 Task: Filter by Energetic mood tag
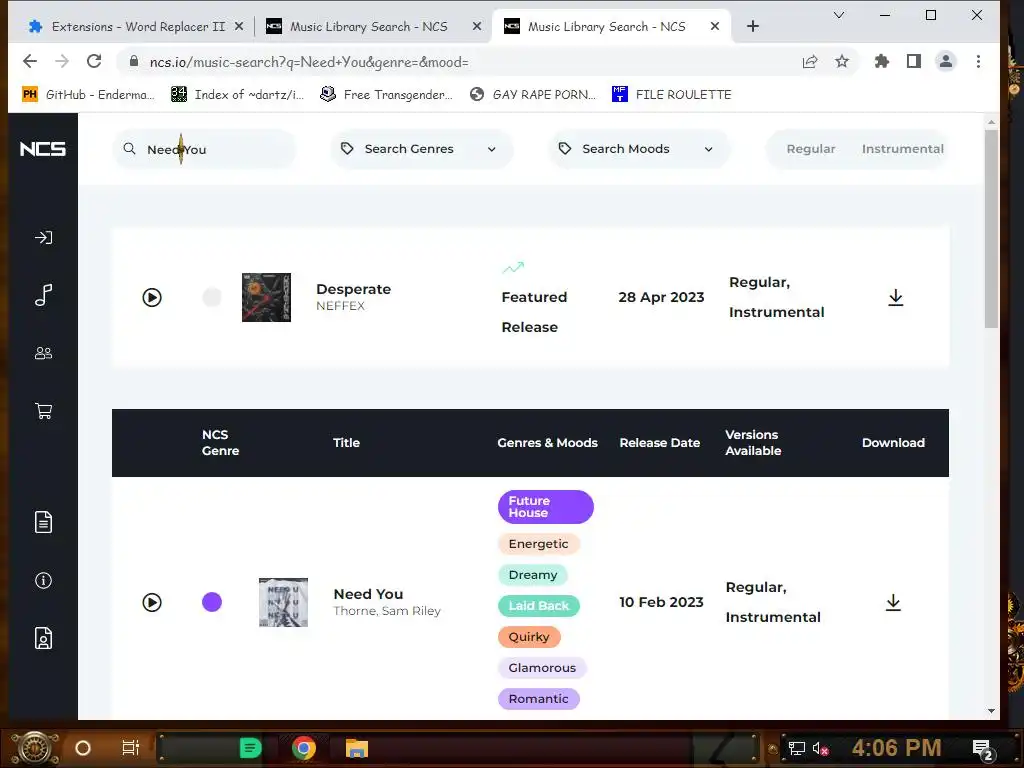coord(538,544)
